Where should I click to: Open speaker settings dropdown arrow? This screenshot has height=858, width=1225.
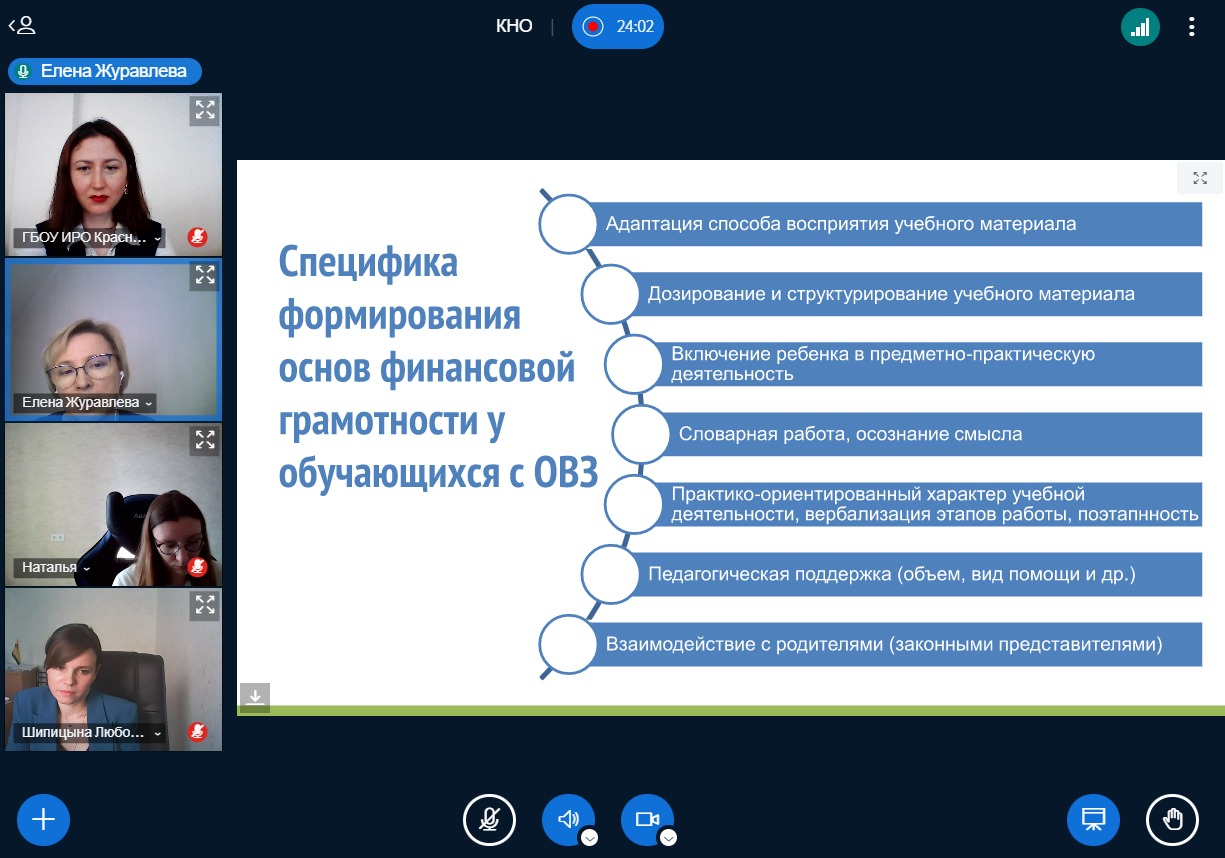point(590,838)
